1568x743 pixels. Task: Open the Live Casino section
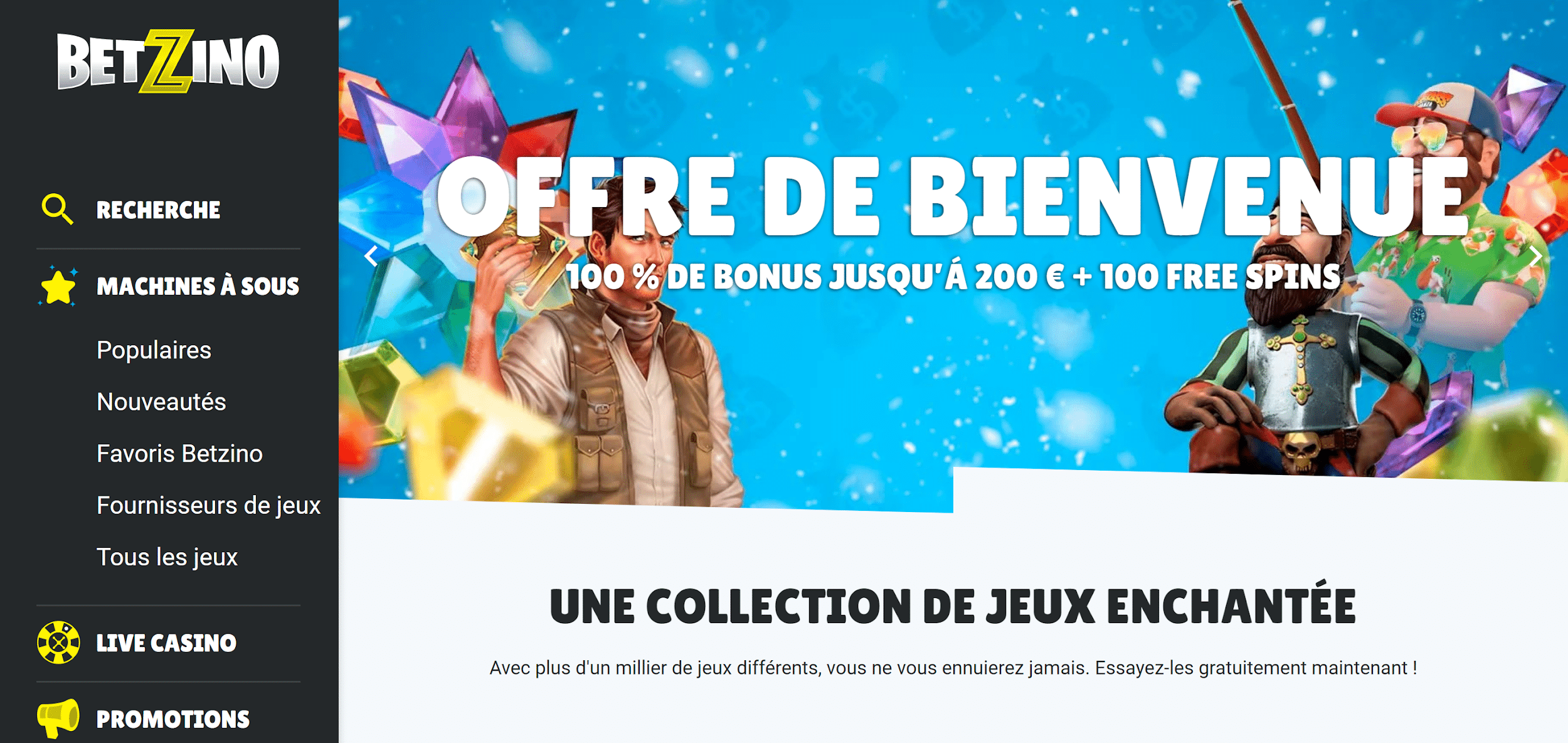tap(166, 643)
